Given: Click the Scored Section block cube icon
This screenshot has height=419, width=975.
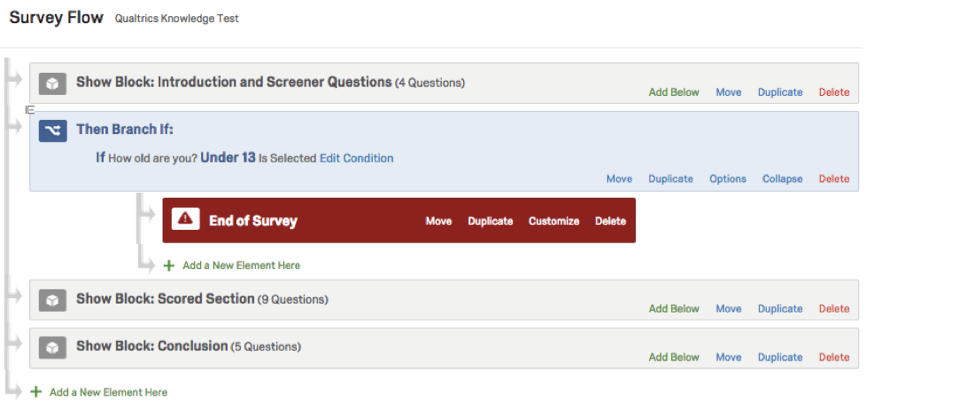Looking at the screenshot, I should coord(53,299).
